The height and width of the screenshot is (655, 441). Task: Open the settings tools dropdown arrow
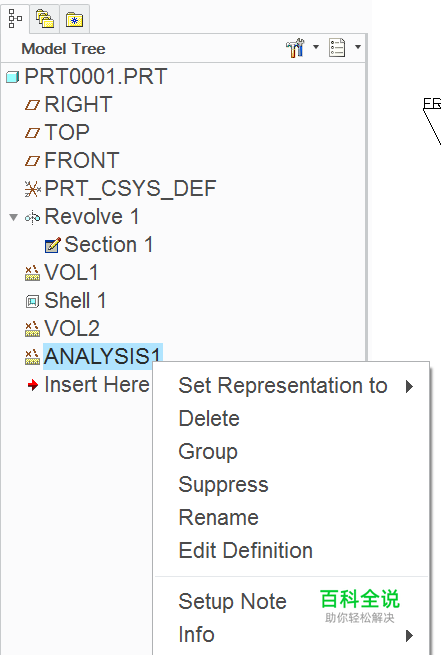(x=316, y=47)
